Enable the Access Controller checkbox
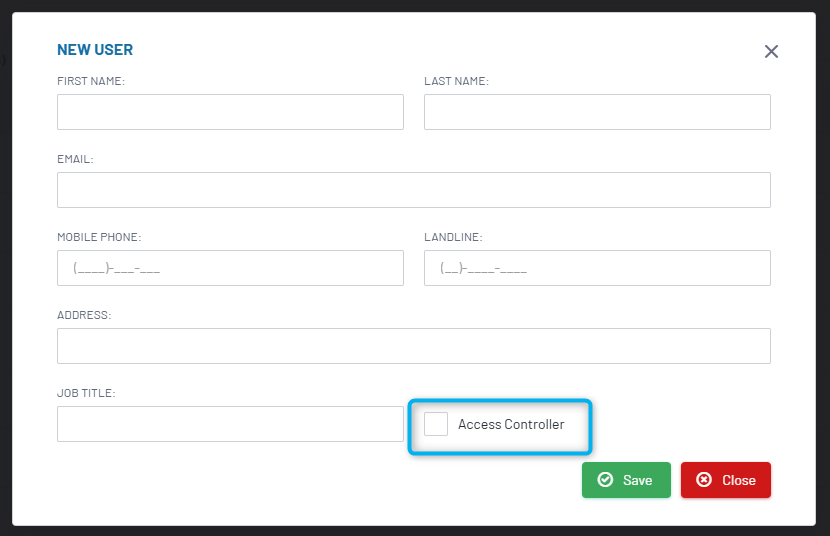 click(436, 424)
